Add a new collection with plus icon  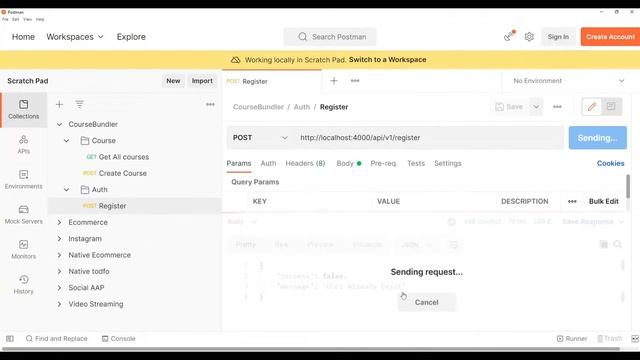tap(60, 104)
